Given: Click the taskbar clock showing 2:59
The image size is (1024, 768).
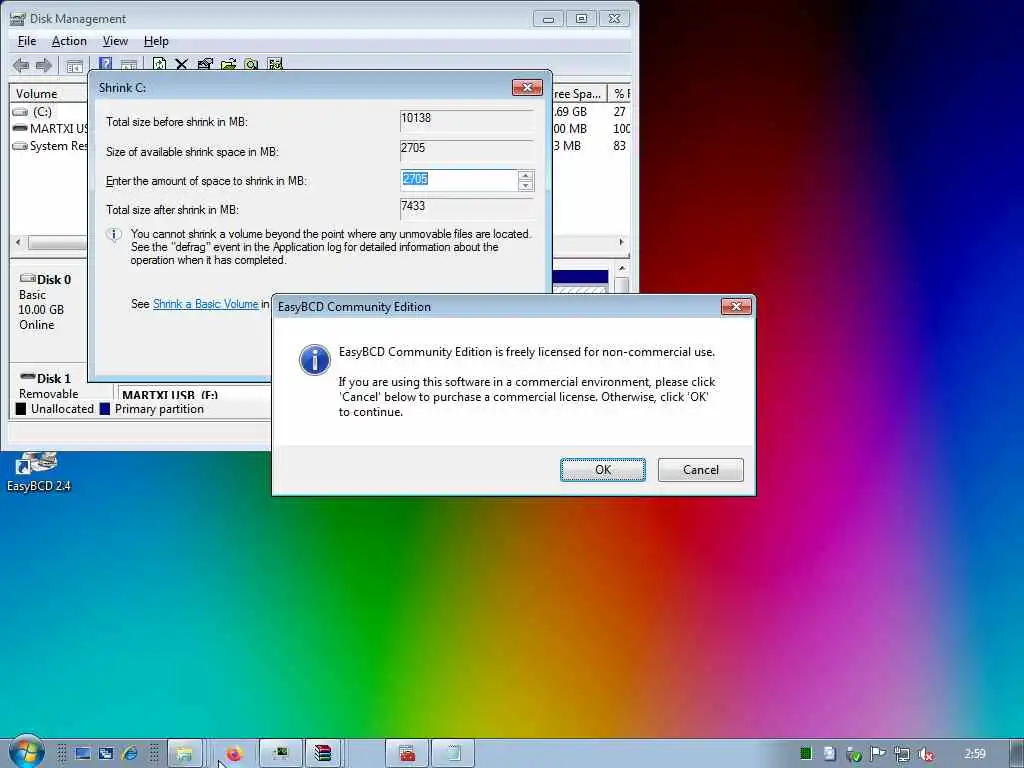Looking at the screenshot, I should click(x=974, y=754).
